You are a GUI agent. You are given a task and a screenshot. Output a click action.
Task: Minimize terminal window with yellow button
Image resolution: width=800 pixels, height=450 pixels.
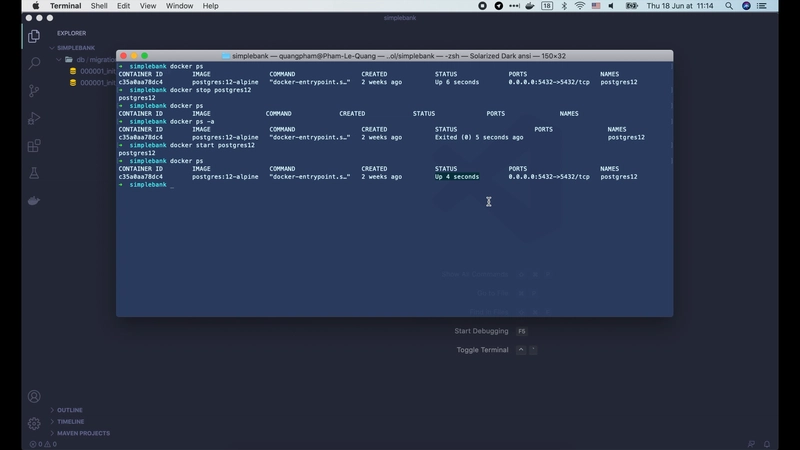click(134, 56)
